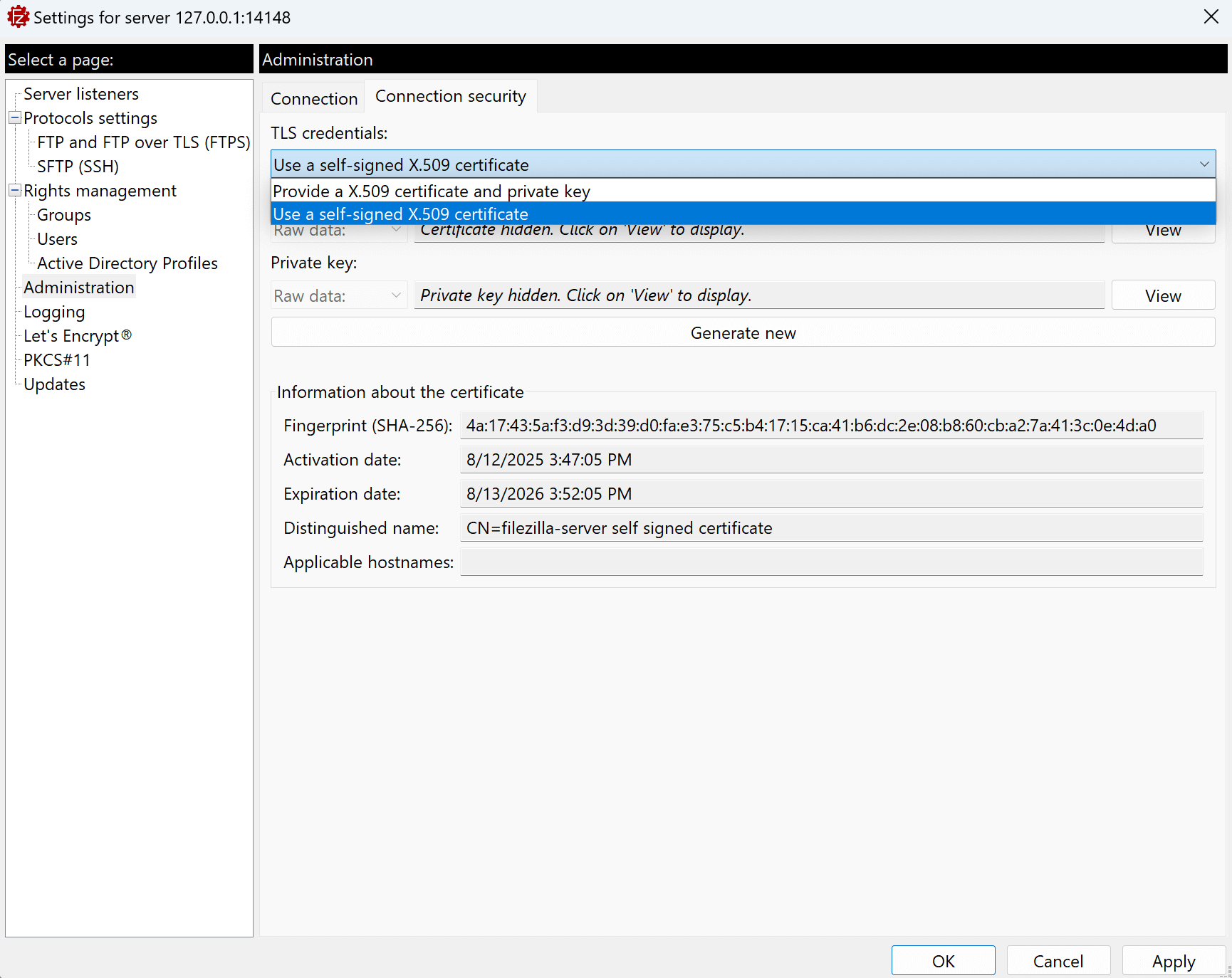Select Protocols settings in the tree
1232x978 pixels.
(90, 118)
